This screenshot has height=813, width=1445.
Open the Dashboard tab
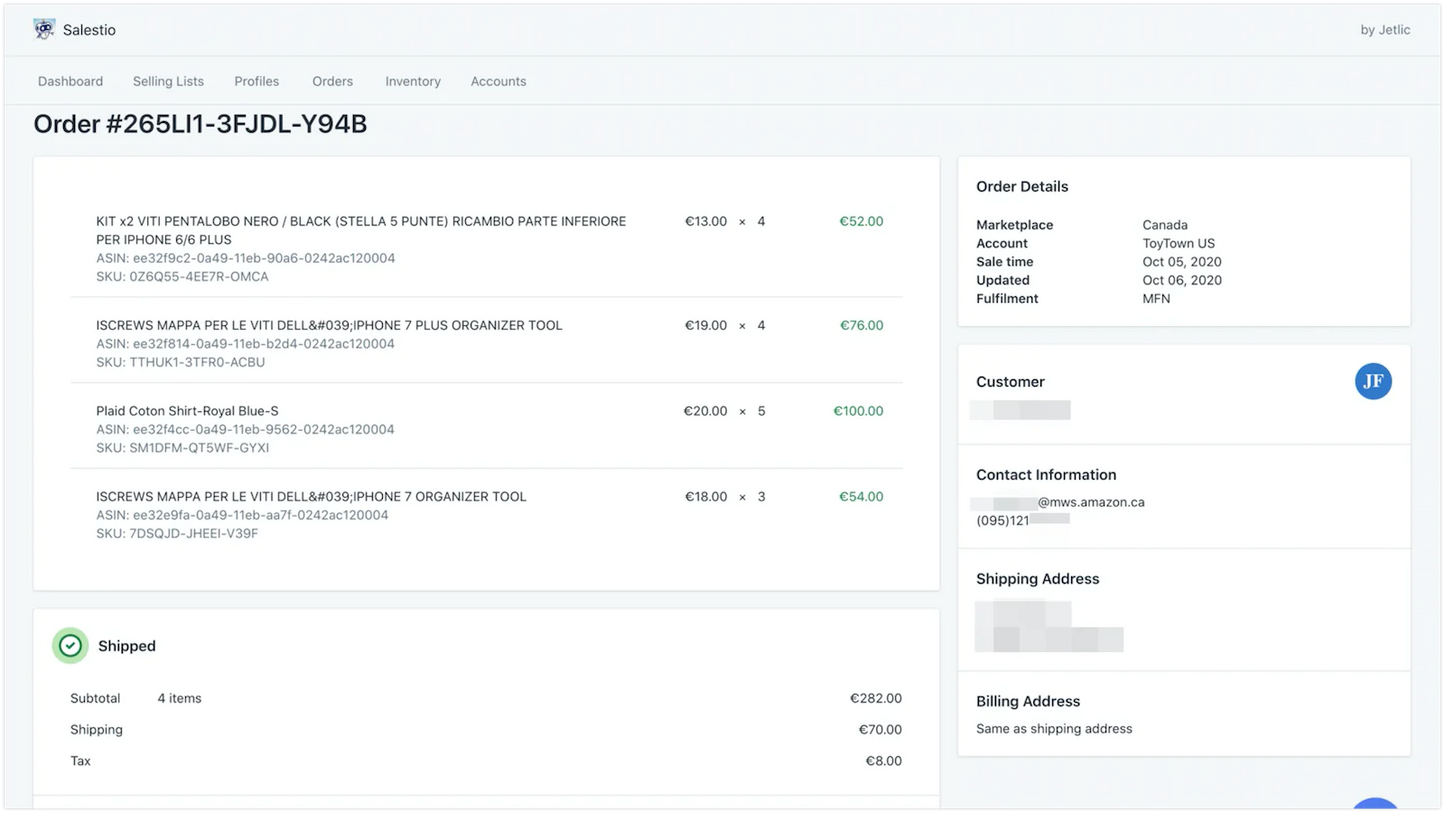pyautogui.click(x=70, y=81)
